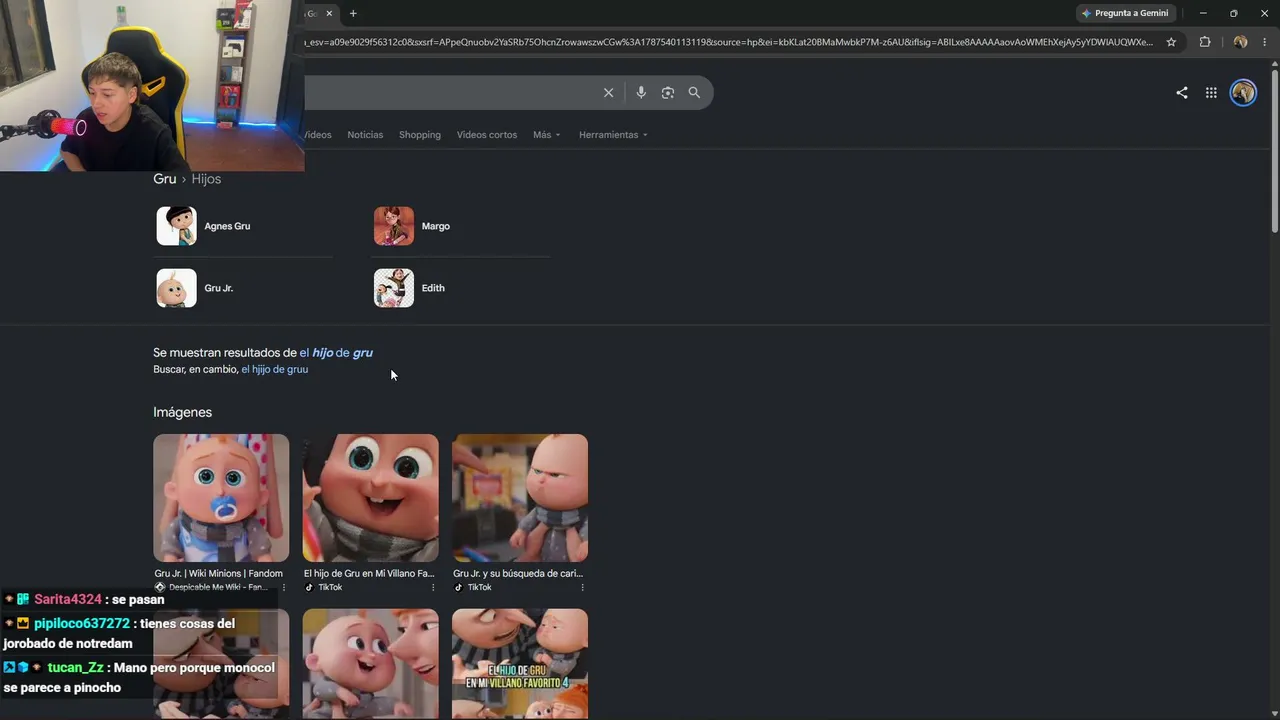Submit search with the magnifier icon
The image size is (1280, 720).
point(694,92)
